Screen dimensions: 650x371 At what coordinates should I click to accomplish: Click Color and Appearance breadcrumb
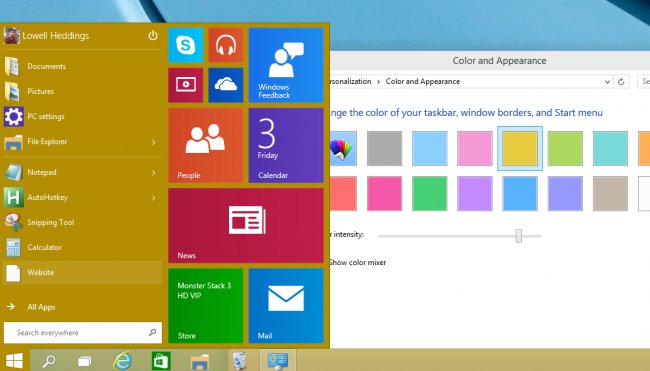pyautogui.click(x=423, y=82)
